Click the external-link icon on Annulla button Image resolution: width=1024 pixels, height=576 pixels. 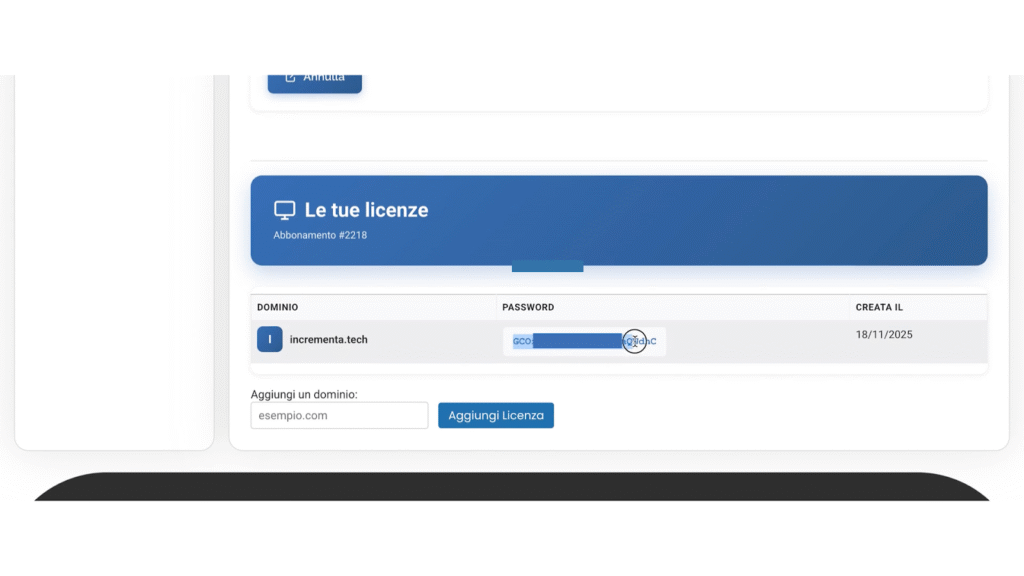290,78
